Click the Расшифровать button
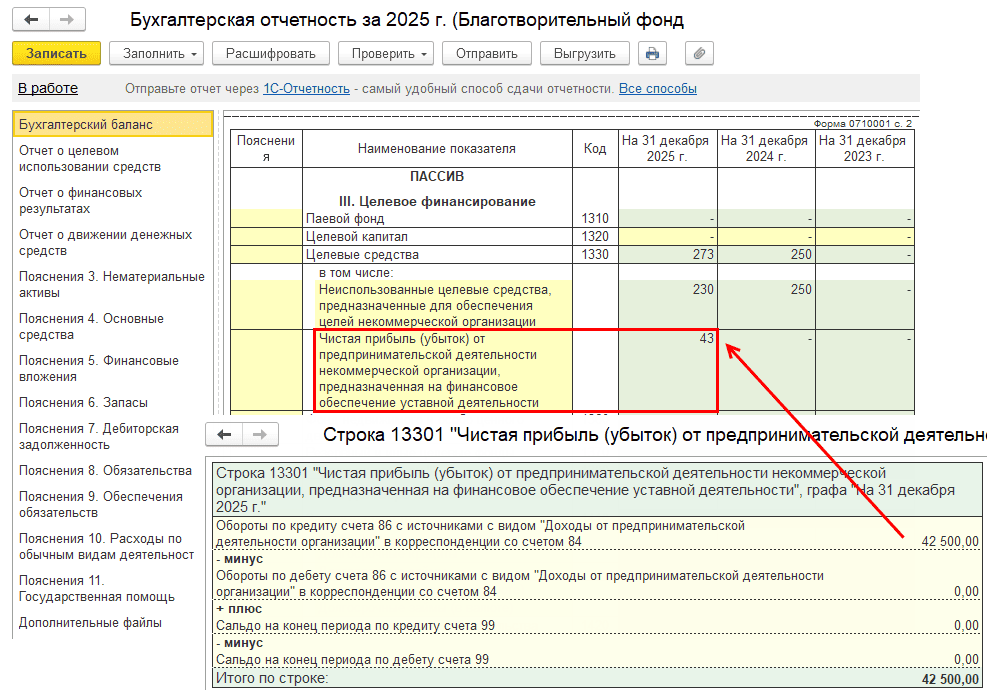 click(x=270, y=54)
